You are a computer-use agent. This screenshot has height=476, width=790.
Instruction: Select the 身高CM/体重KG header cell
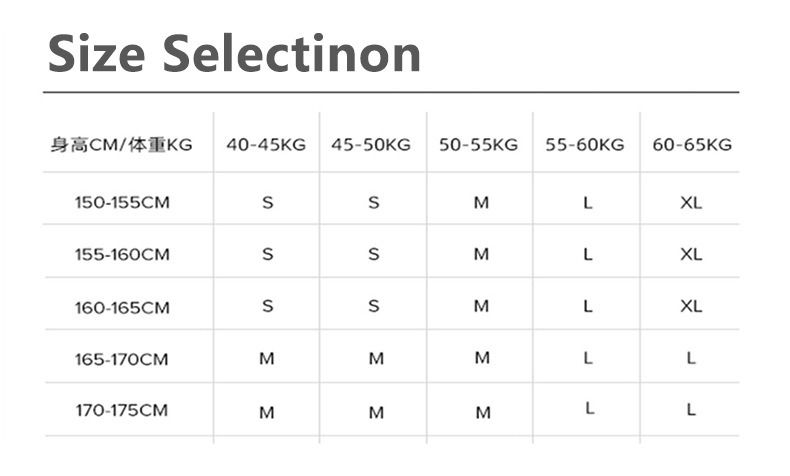point(121,145)
